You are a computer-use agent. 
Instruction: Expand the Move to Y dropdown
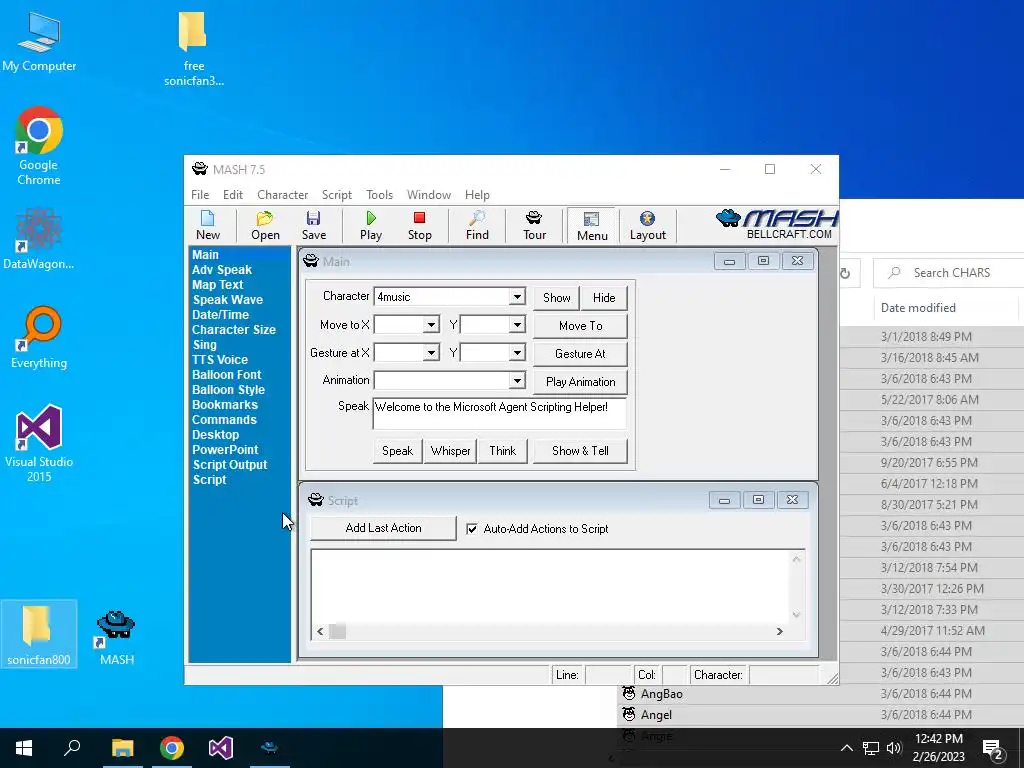tap(517, 325)
